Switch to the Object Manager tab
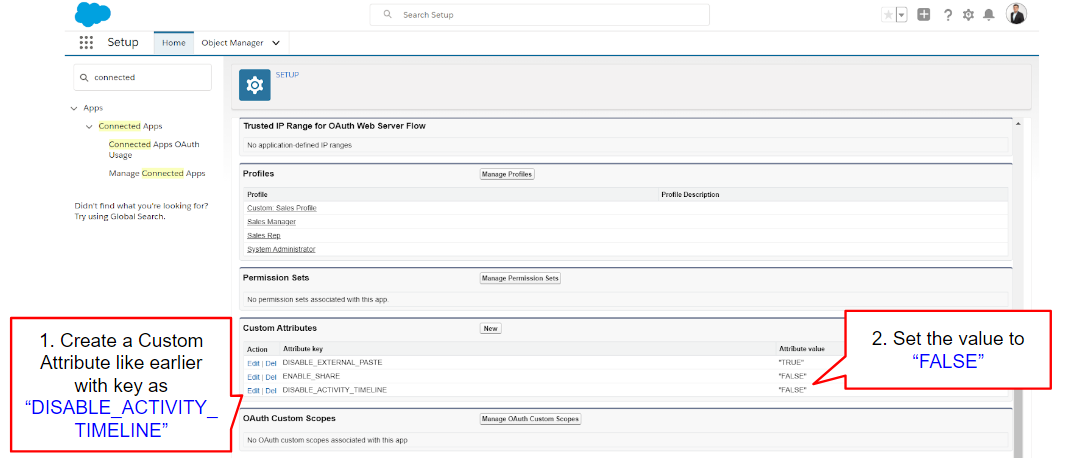Screen dimensions: 1067x458 232,43
